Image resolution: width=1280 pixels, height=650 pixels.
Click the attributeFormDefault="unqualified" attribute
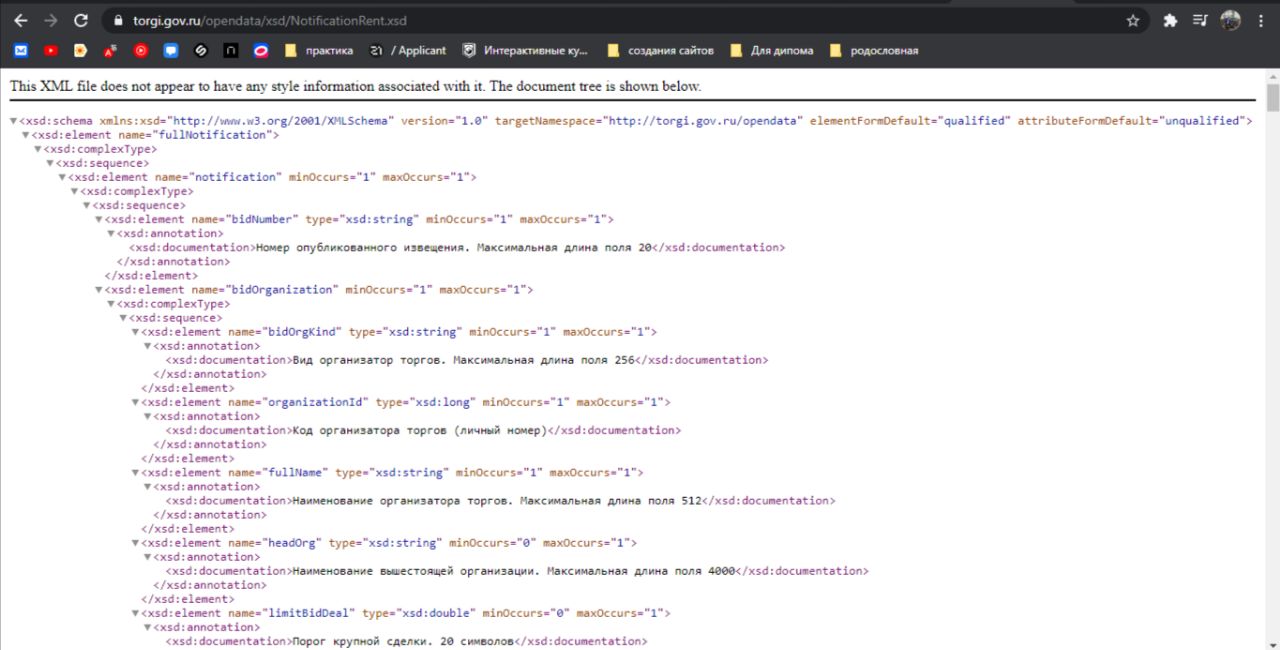tap(1131, 121)
